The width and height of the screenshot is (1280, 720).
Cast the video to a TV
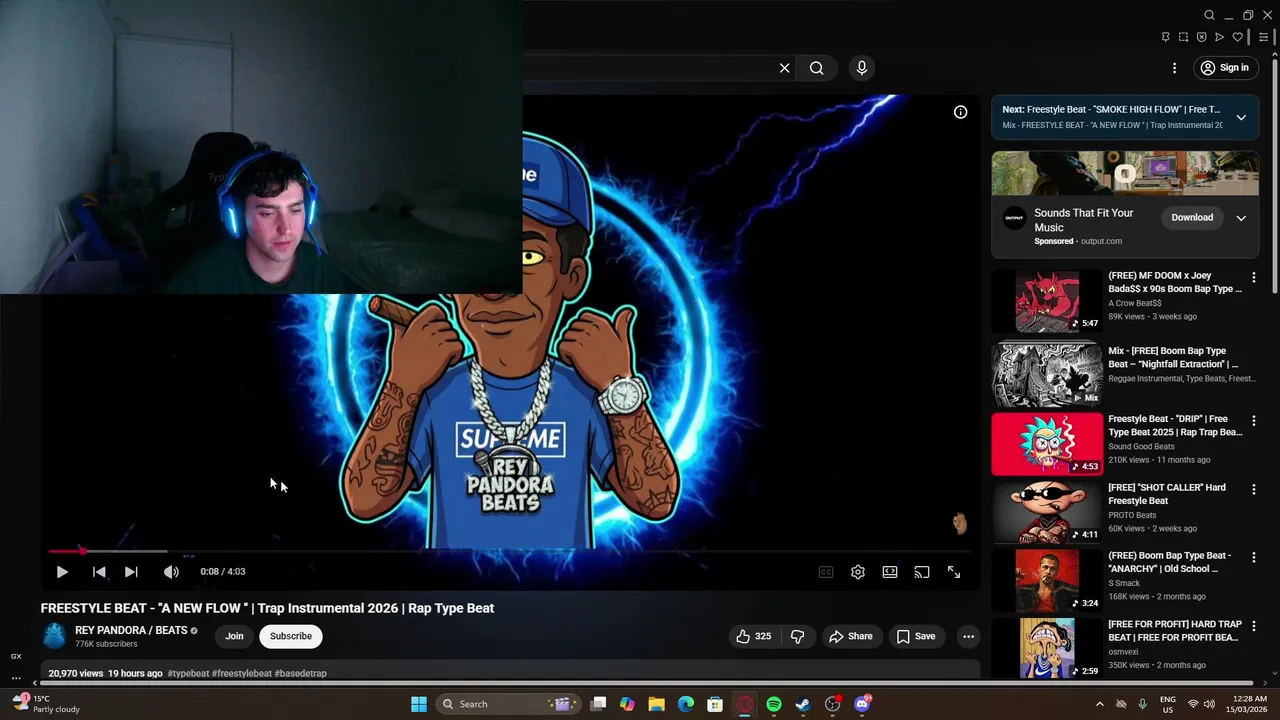click(922, 572)
